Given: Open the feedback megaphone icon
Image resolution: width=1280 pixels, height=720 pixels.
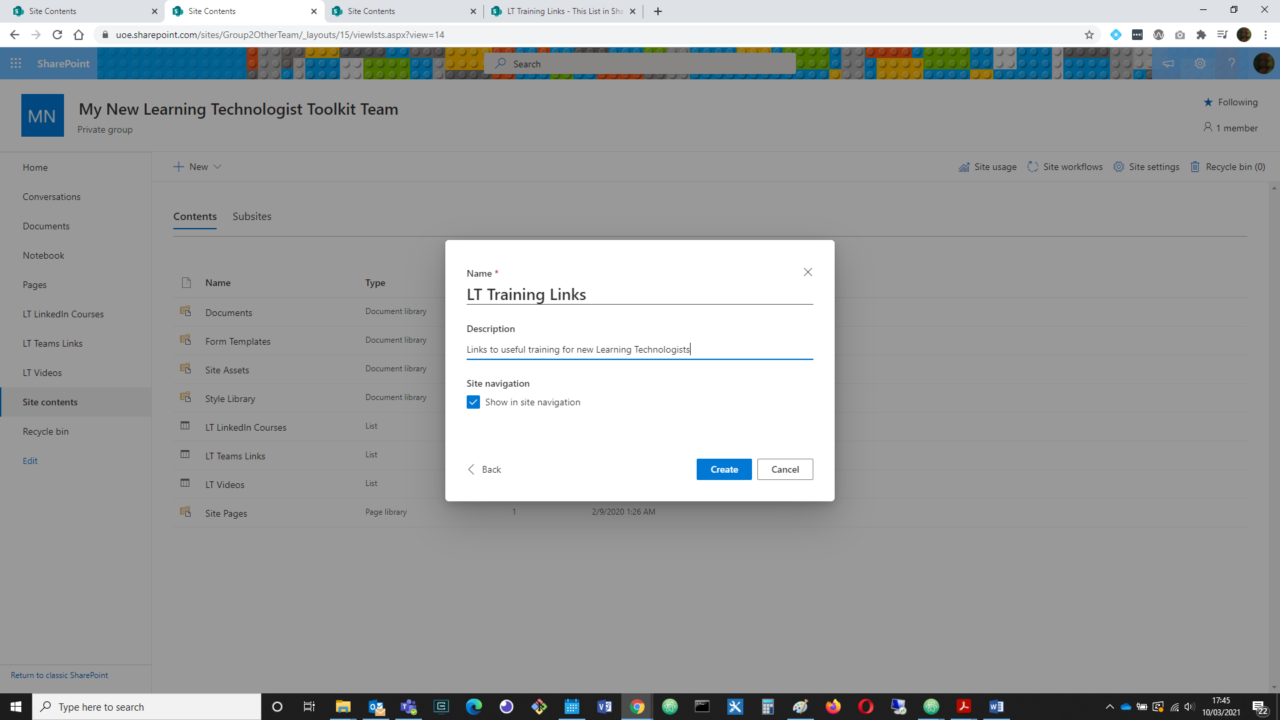Looking at the screenshot, I should tap(1169, 63).
